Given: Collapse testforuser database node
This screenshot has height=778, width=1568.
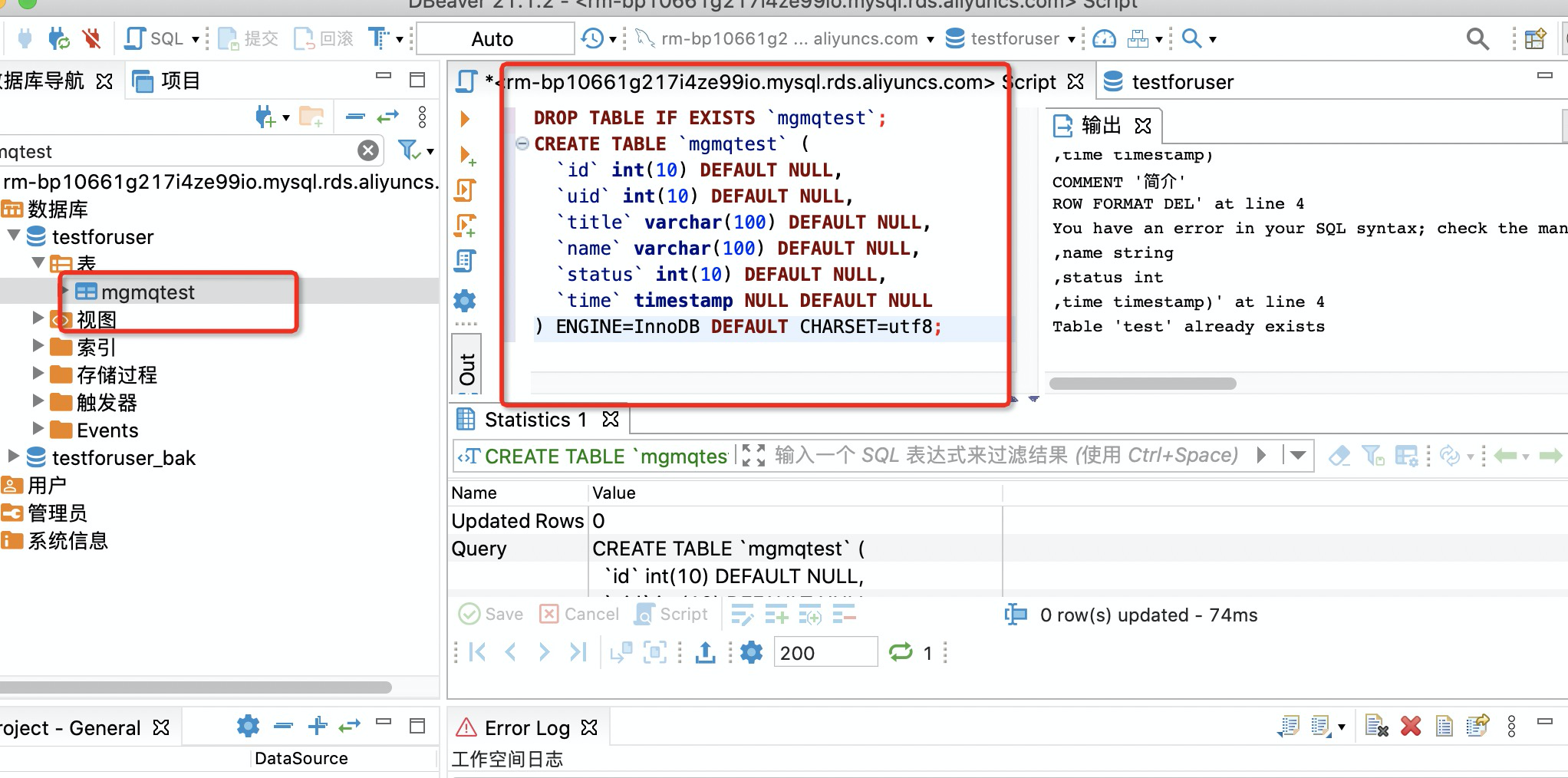Looking at the screenshot, I should click(x=13, y=235).
